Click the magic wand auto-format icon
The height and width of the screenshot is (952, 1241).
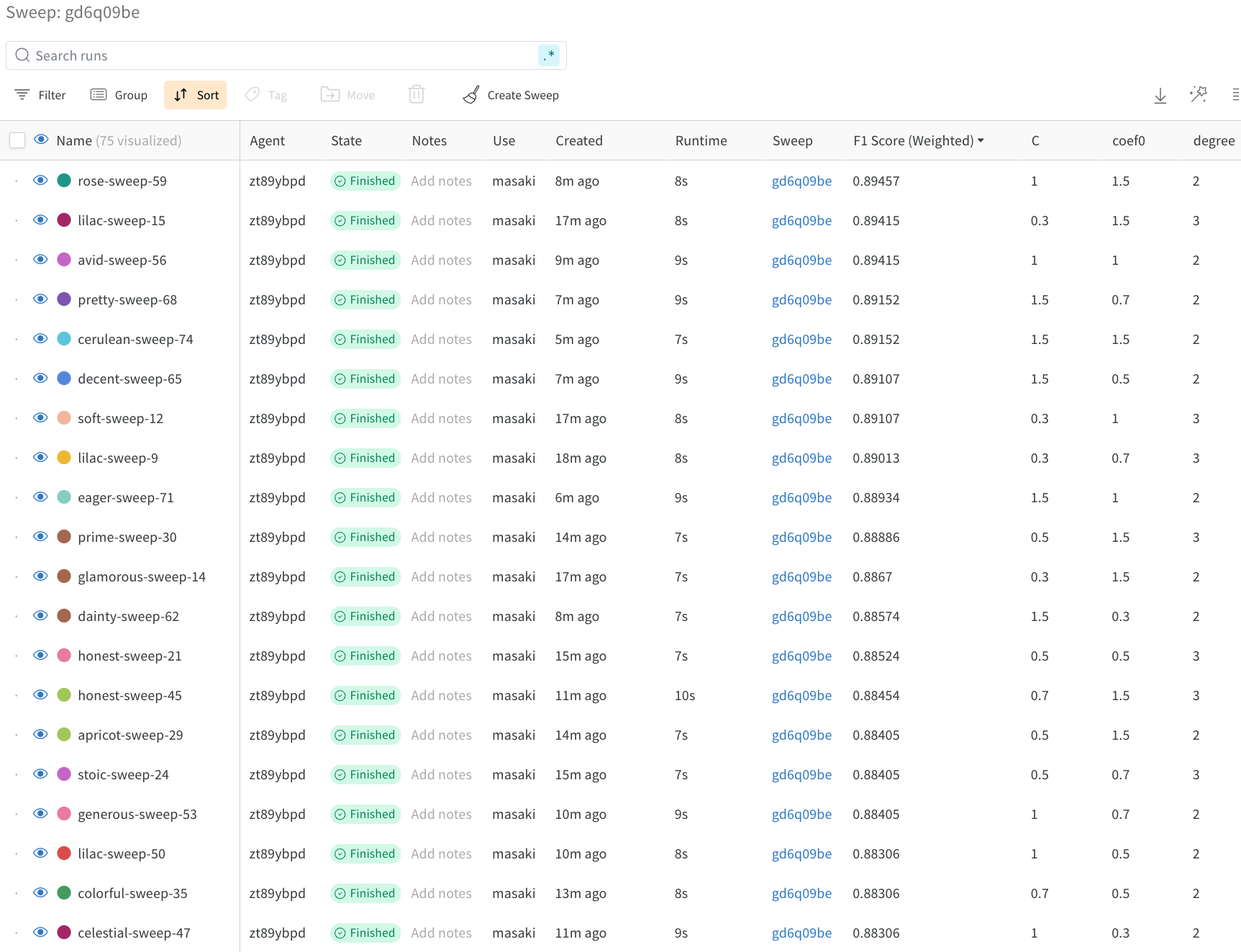[1199, 95]
